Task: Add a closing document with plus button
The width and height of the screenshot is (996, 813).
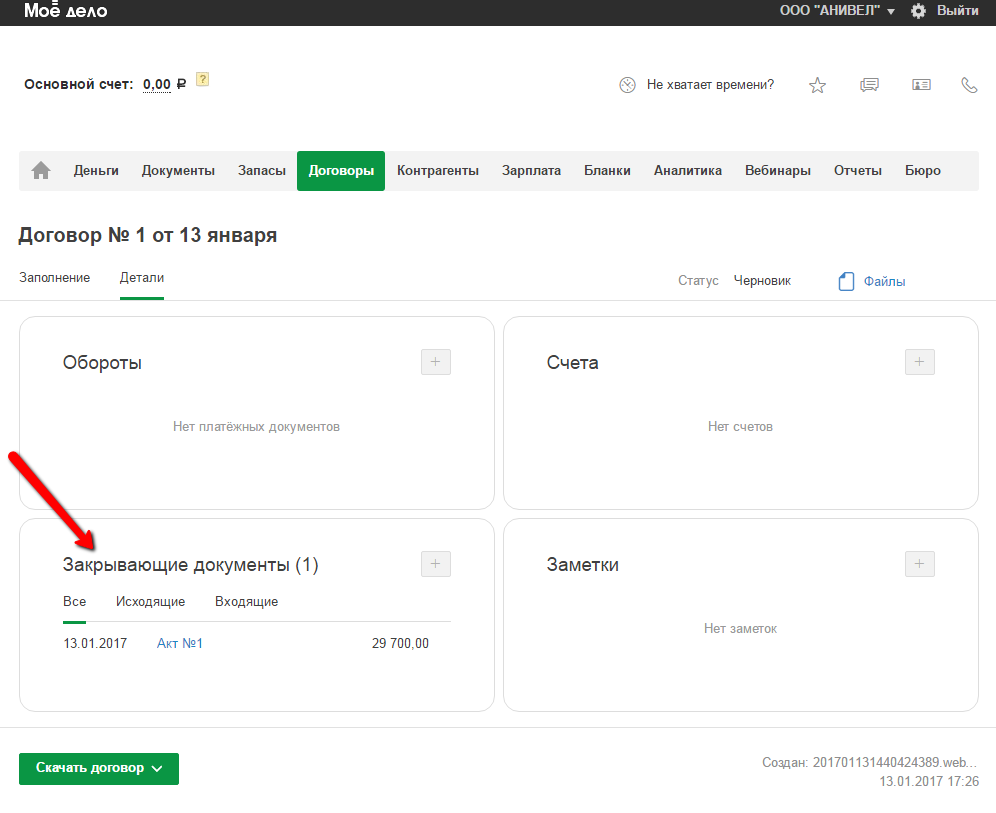Action: pos(435,564)
